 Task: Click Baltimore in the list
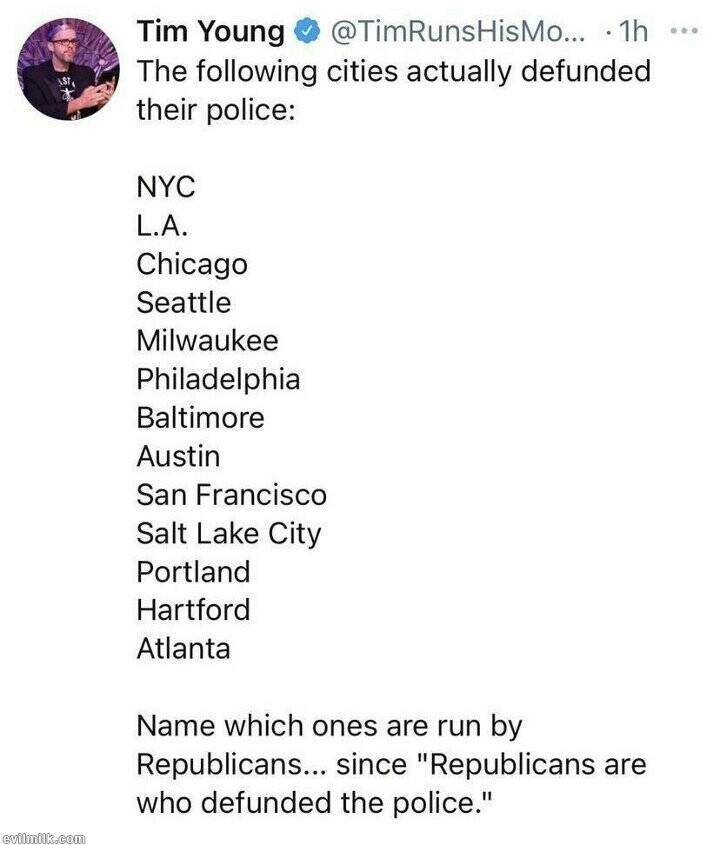[201, 417]
